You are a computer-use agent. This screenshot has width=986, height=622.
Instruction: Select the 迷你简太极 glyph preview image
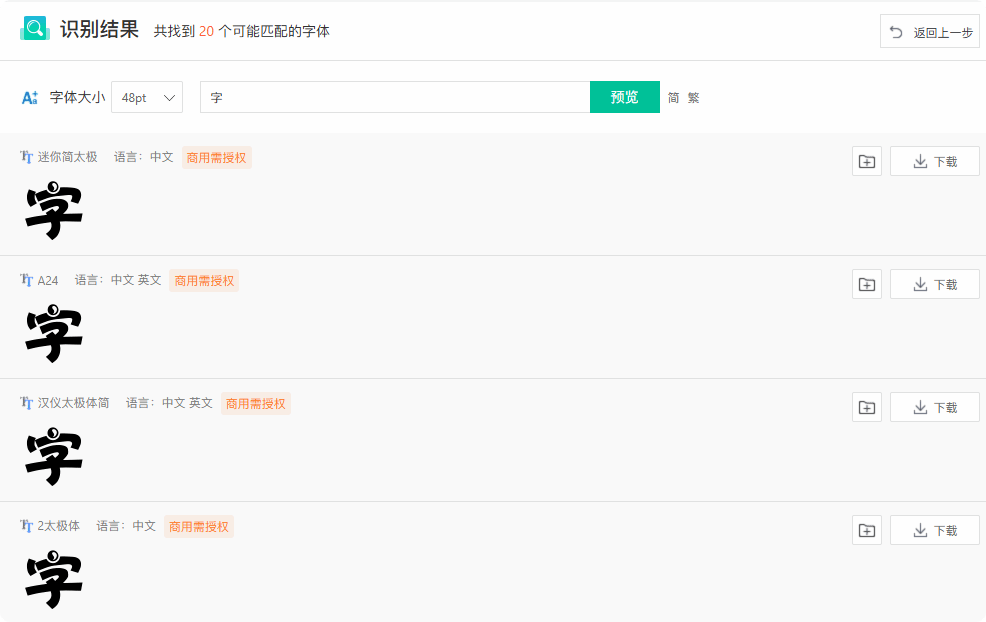pyautogui.click(x=54, y=211)
